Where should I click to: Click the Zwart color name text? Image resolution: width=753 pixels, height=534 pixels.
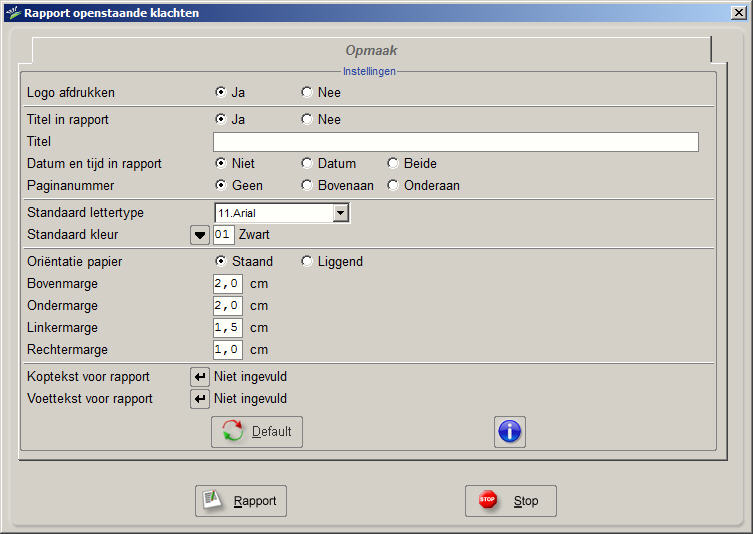coord(255,235)
